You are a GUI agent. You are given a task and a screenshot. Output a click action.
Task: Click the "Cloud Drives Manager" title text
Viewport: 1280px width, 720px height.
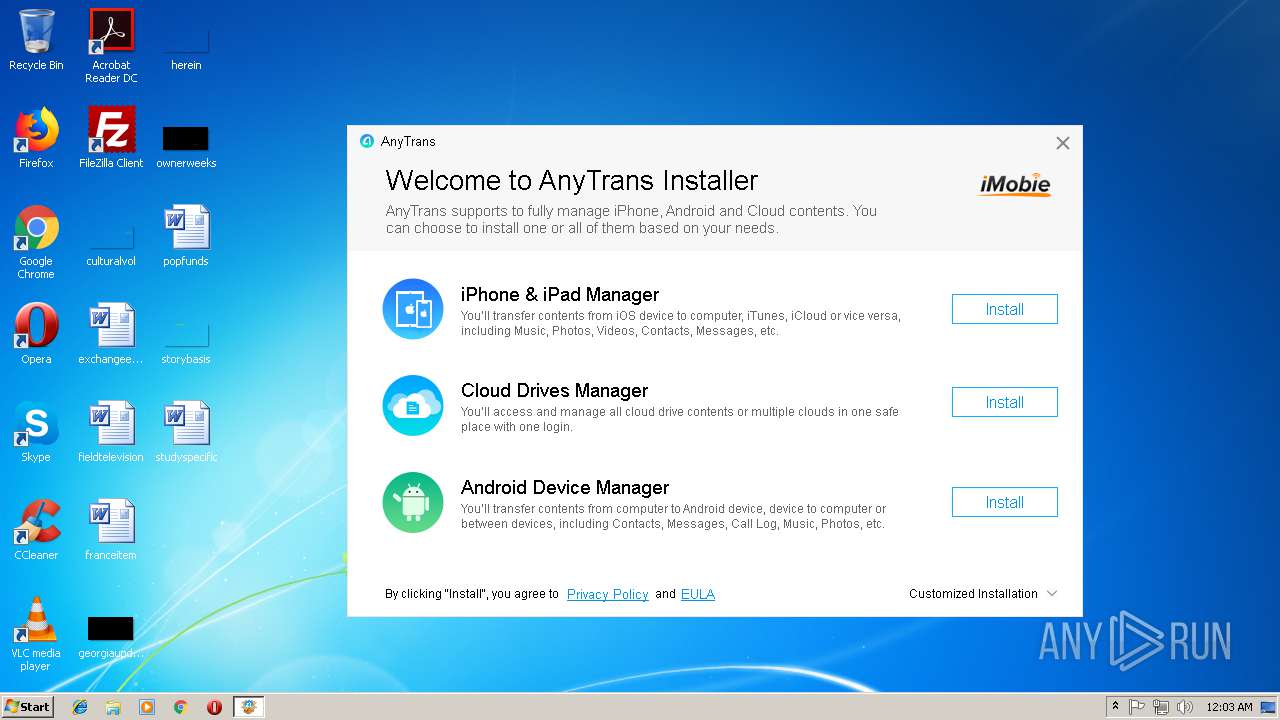pos(554,391)
